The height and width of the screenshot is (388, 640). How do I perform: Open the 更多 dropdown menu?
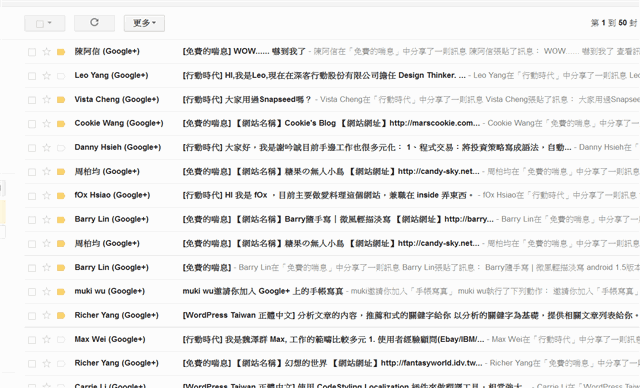click(x=144, y=23)
